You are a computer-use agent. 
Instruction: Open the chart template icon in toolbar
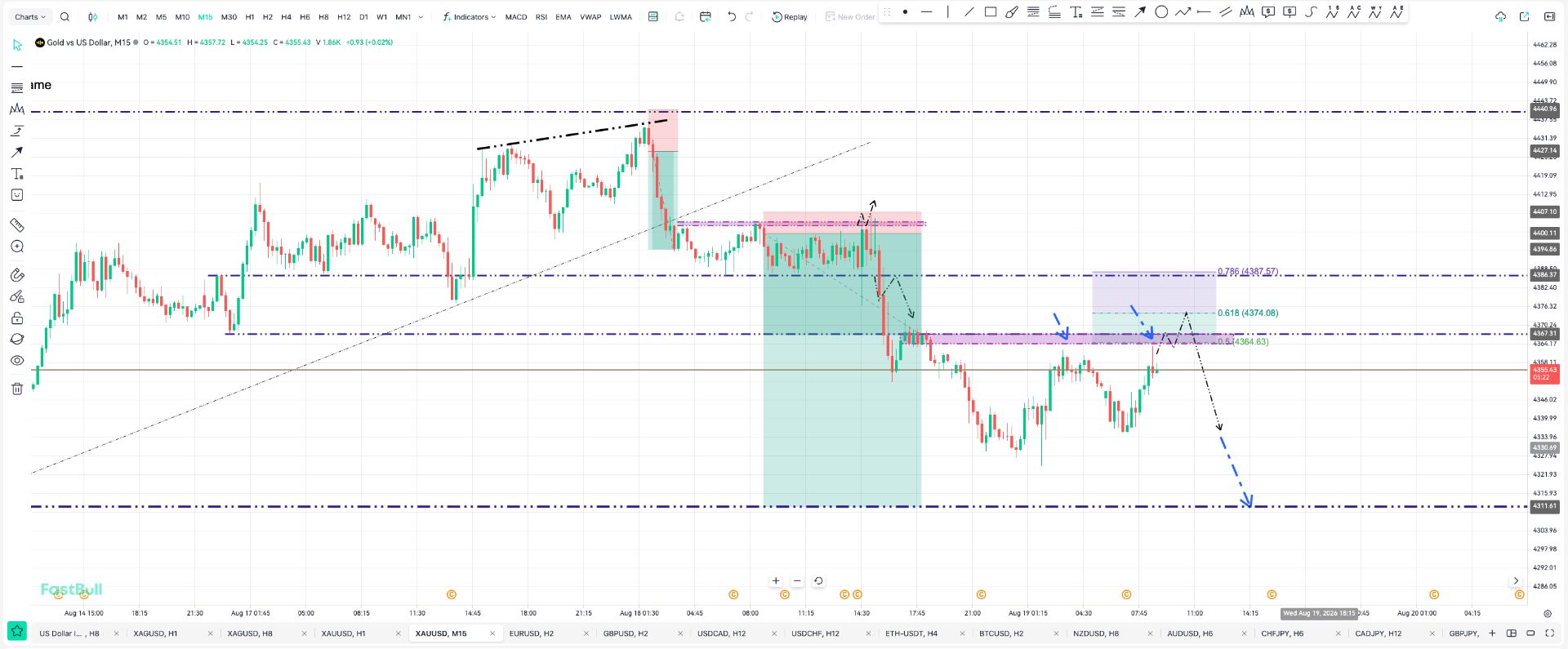coord(653,16)
